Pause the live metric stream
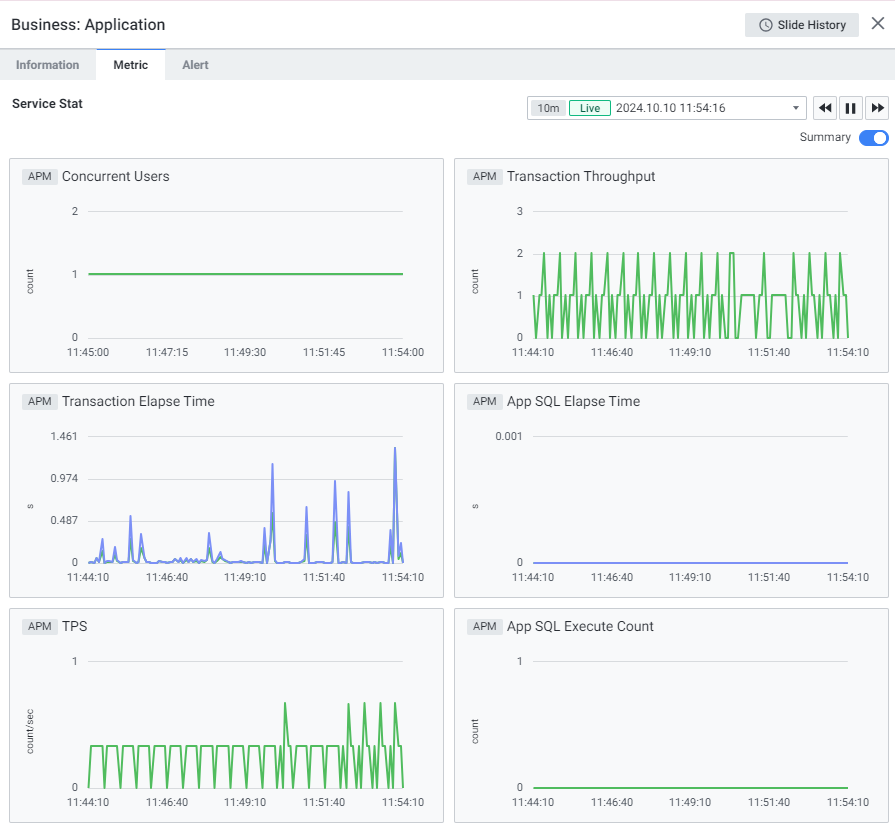Screen dimensions: 895x834 pos(851,108)
